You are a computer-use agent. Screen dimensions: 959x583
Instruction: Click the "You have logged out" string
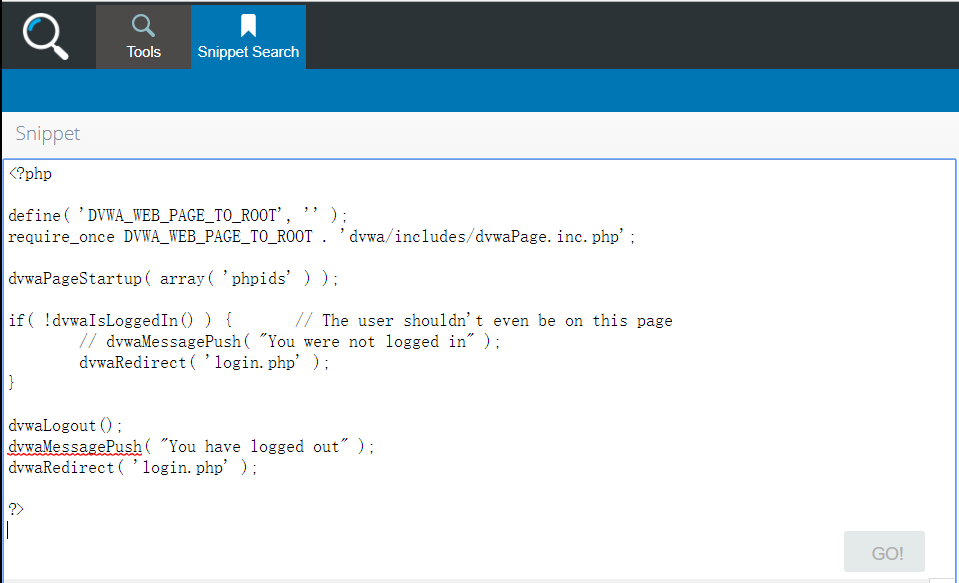click(x=254, y=446)
